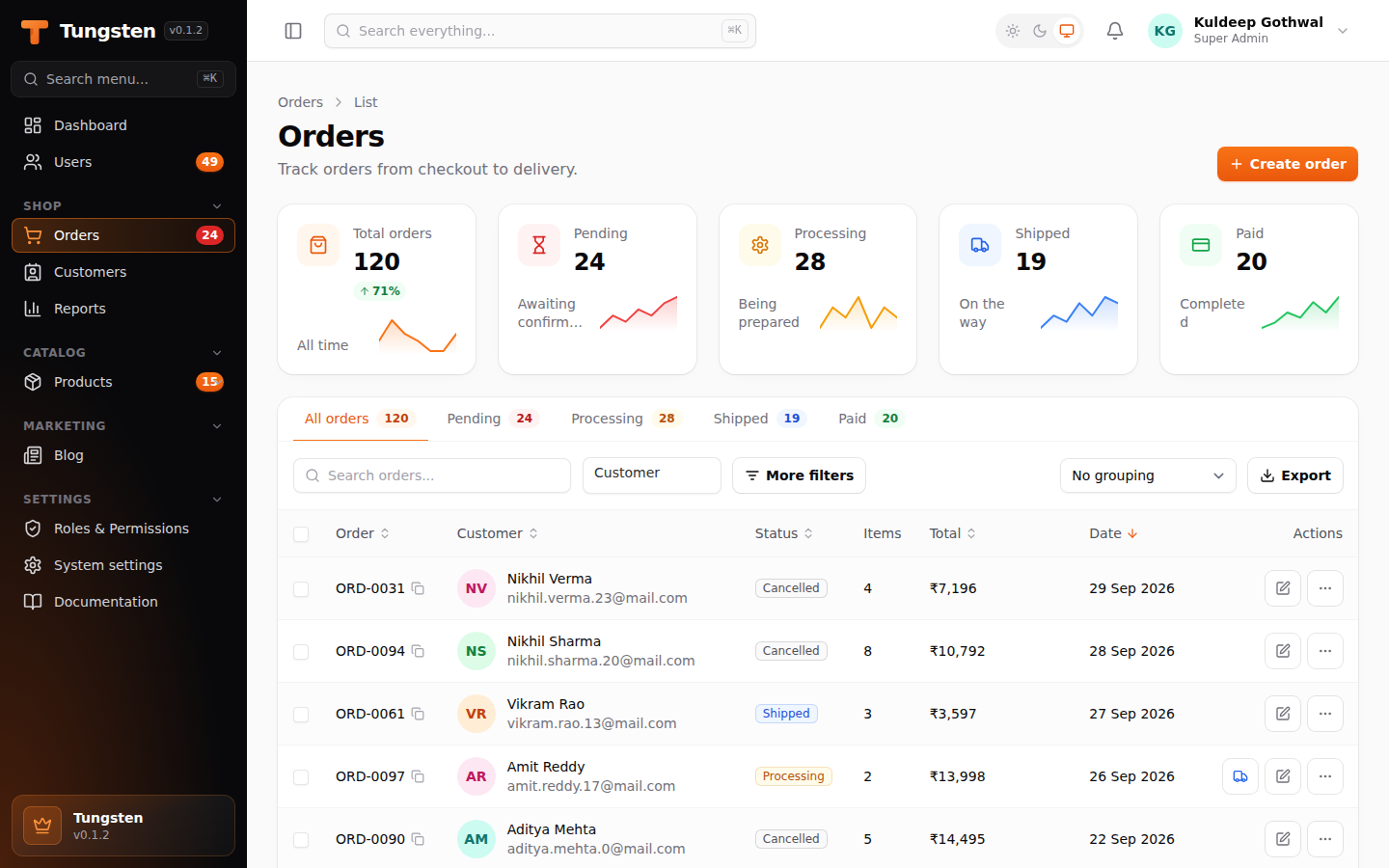
Task: Copy order ID ORD-0094
Action: click(x=418, y=651)
